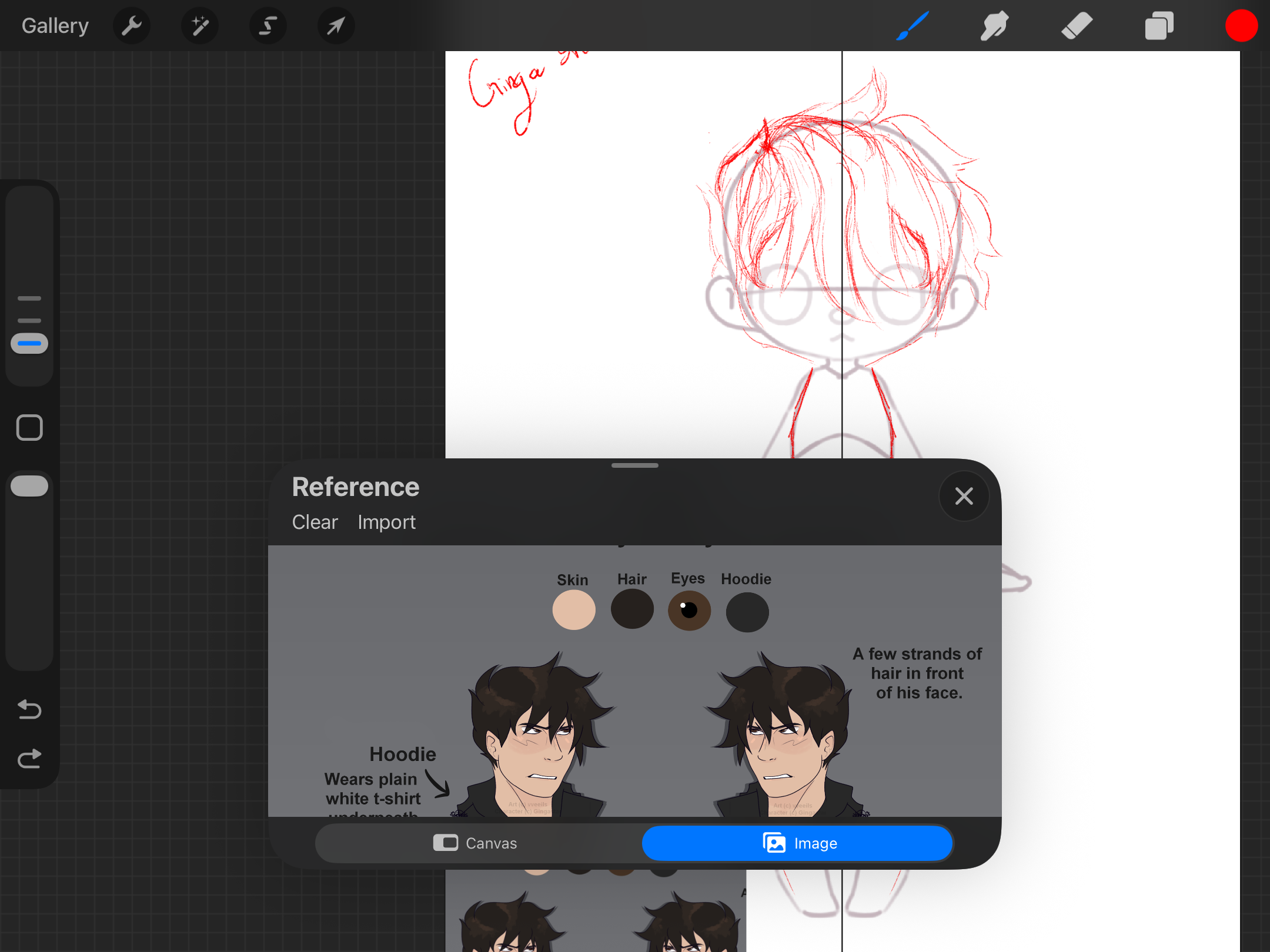
Task: Open the red active color picker
Action: click(1241, 26)
